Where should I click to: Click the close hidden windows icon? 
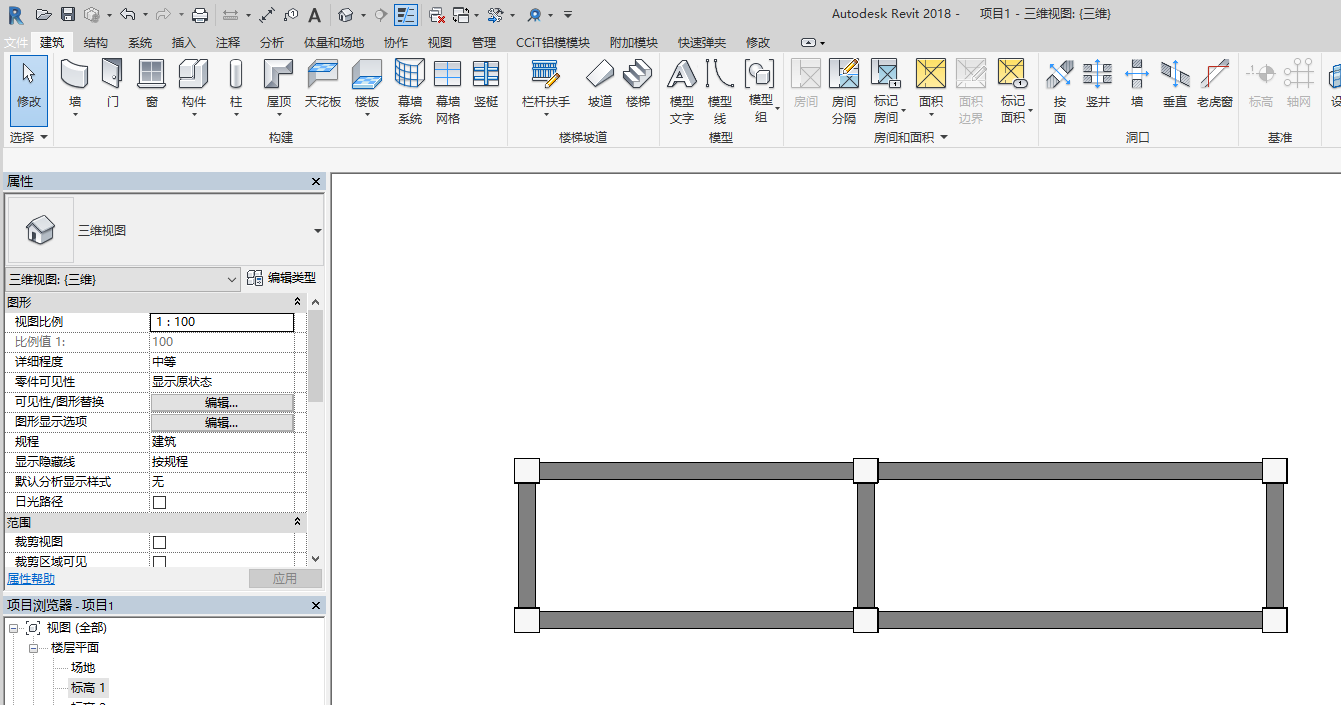[x=437, y=14]
